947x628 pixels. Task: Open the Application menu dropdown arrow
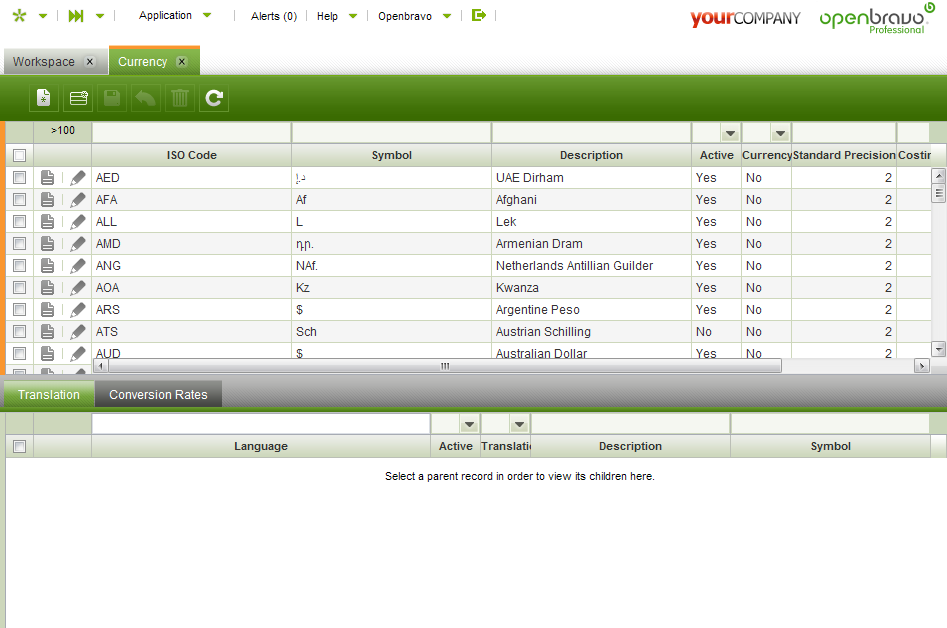pyautogui.click(x=207, y=16)
